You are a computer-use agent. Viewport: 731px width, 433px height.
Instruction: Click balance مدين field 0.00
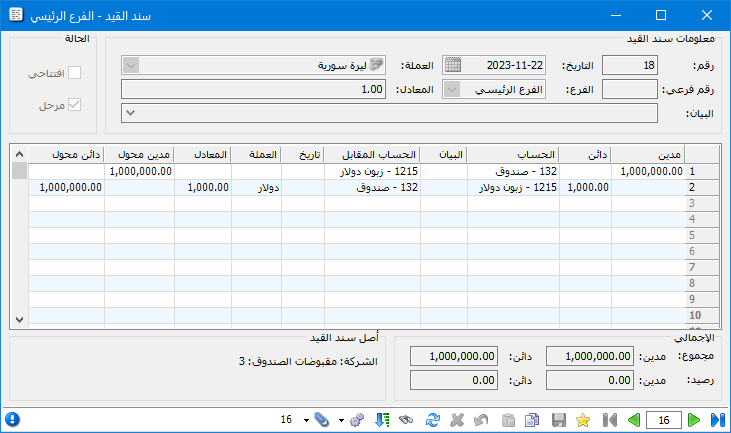click(x=590, y=380)
